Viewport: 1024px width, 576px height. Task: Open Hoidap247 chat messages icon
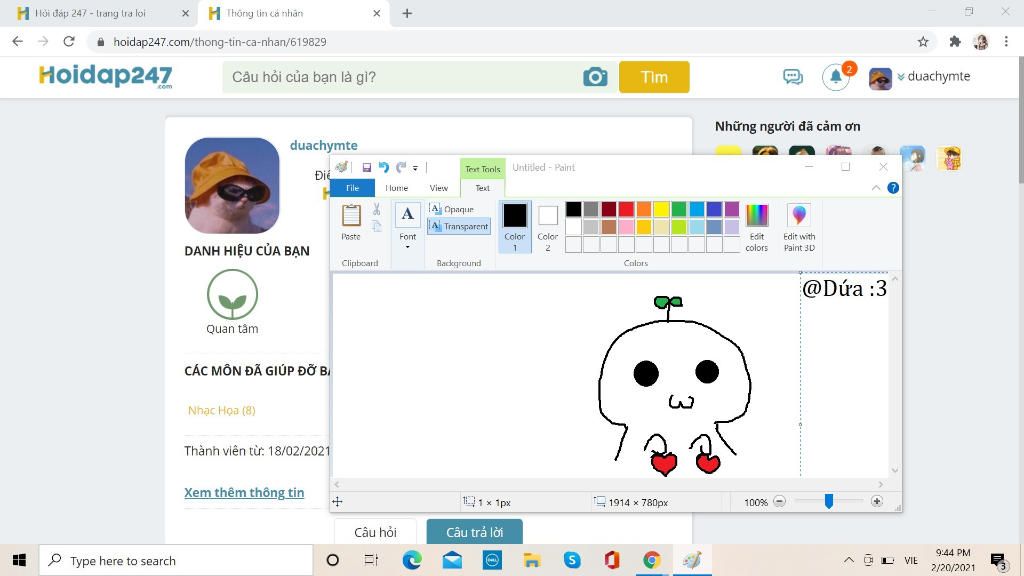[x=793, y=77]
